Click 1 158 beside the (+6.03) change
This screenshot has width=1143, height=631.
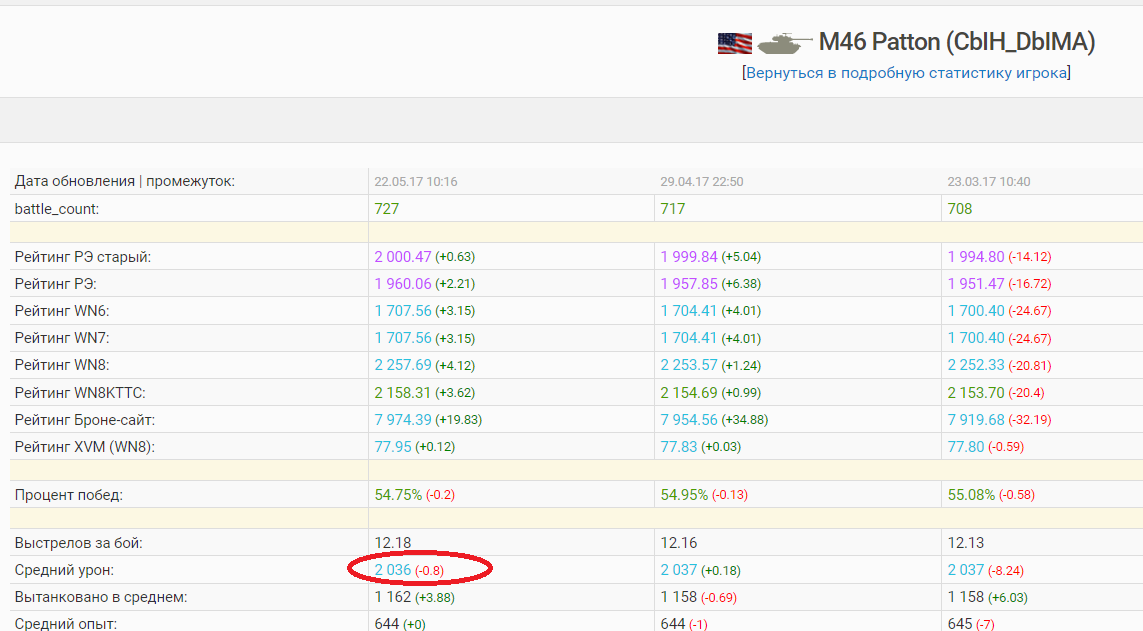(x=966, y=597)
